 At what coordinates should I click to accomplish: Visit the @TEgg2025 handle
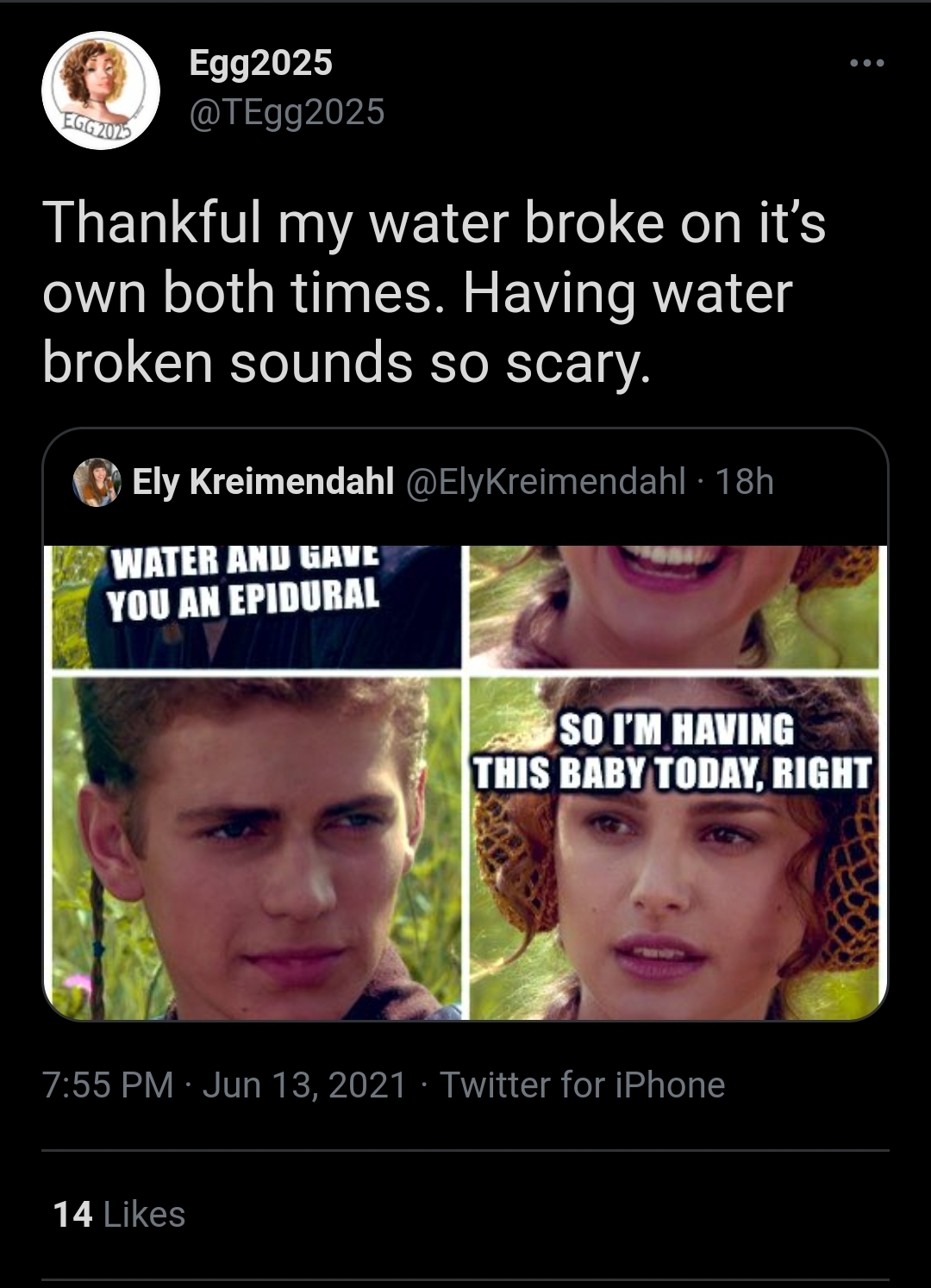pyautogui.click(x=284, y=110)
